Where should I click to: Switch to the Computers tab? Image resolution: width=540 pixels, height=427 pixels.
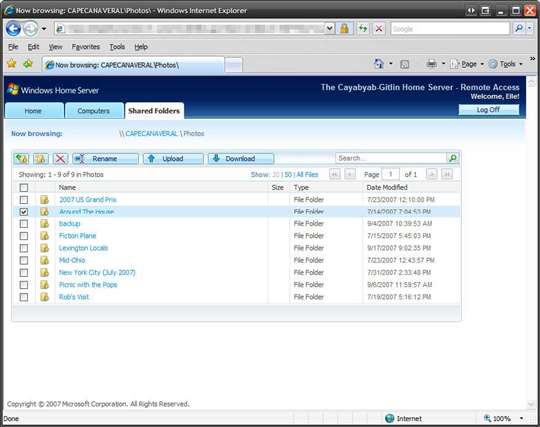coord(94,111)
